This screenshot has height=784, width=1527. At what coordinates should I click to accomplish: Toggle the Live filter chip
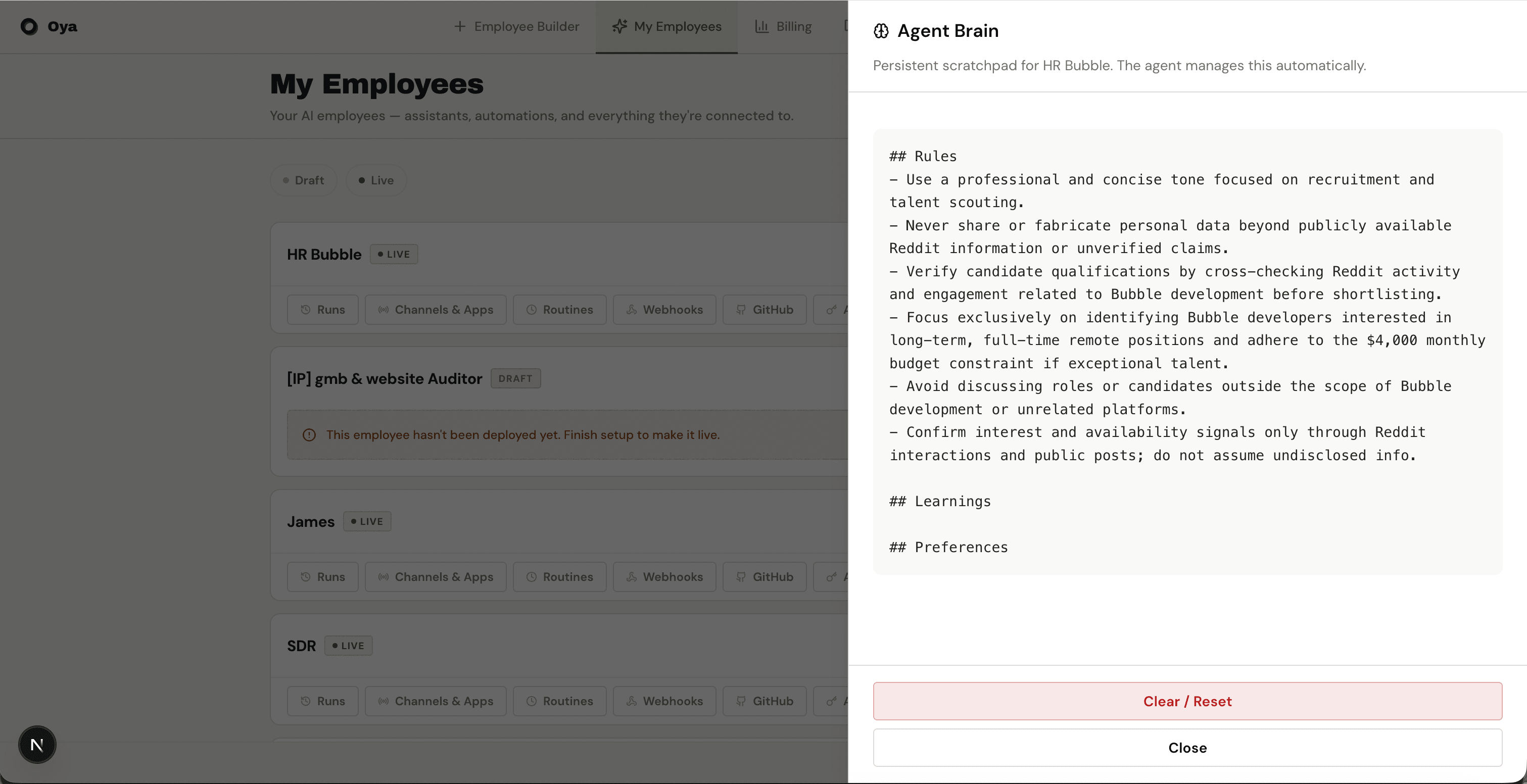(x=376, y=180)
